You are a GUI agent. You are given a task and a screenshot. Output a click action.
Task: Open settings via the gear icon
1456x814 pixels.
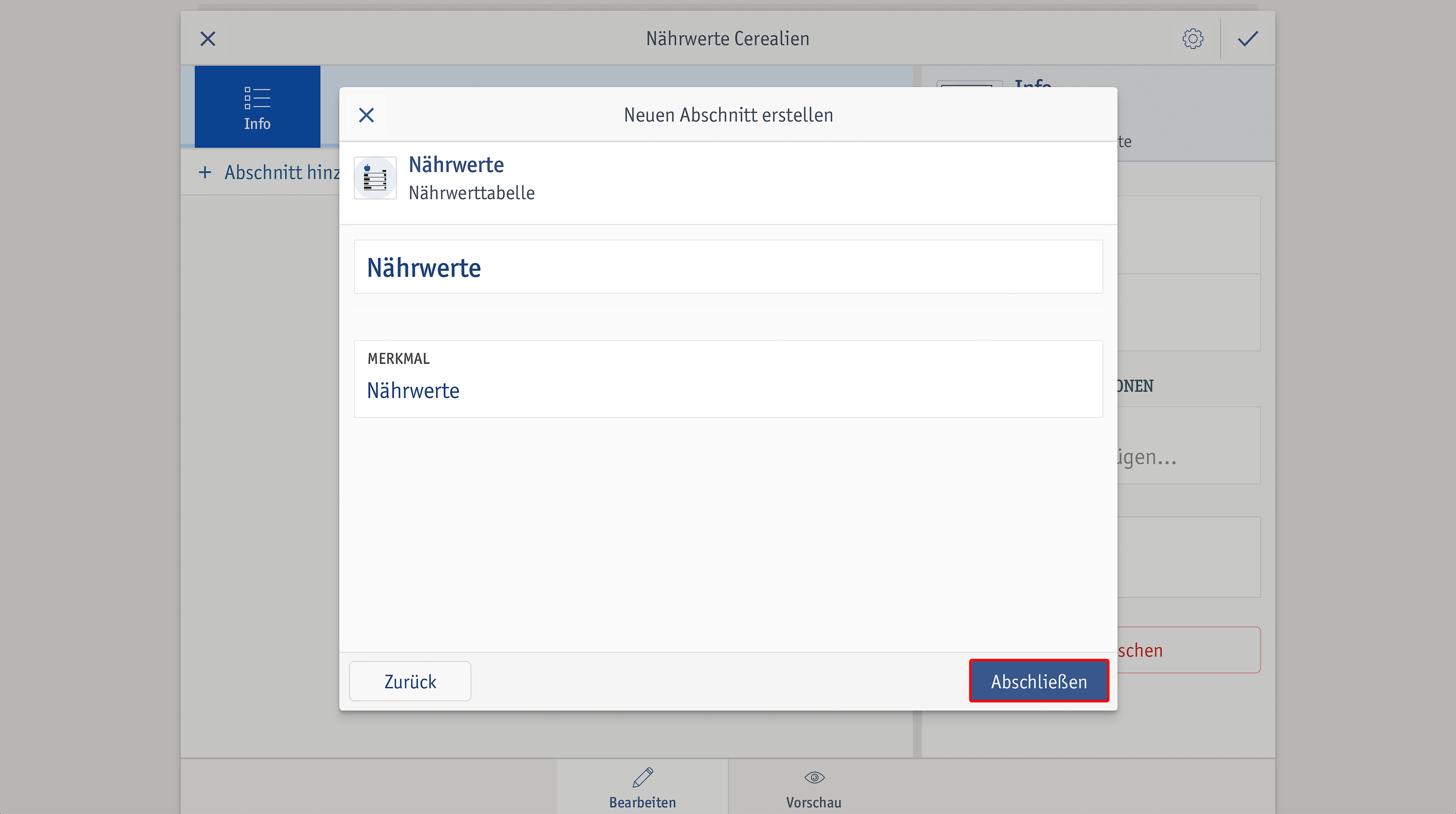pyautogui.click(x=1193, y=38)
